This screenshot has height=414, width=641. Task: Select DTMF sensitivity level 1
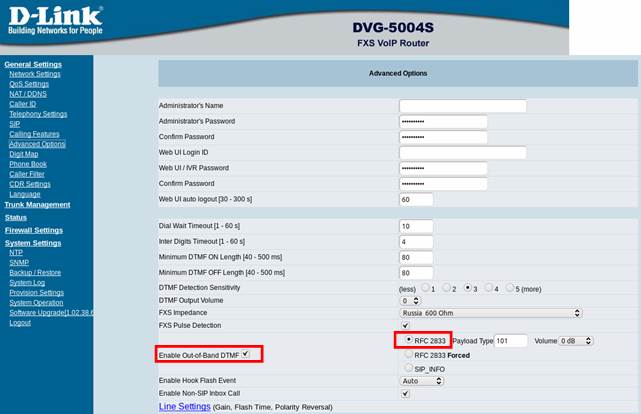pos(425,287)
